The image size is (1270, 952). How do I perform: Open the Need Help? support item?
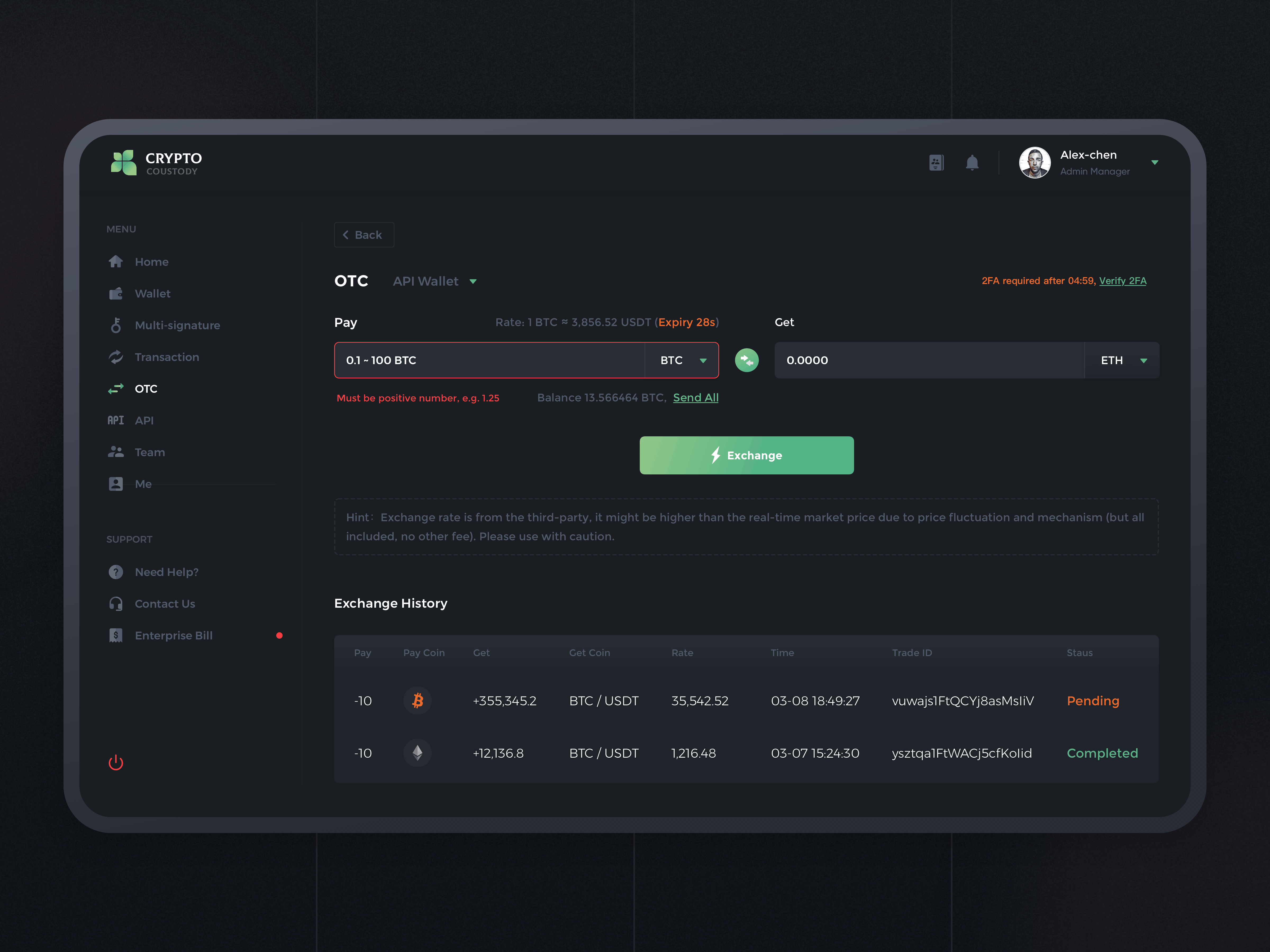(166, 572)
